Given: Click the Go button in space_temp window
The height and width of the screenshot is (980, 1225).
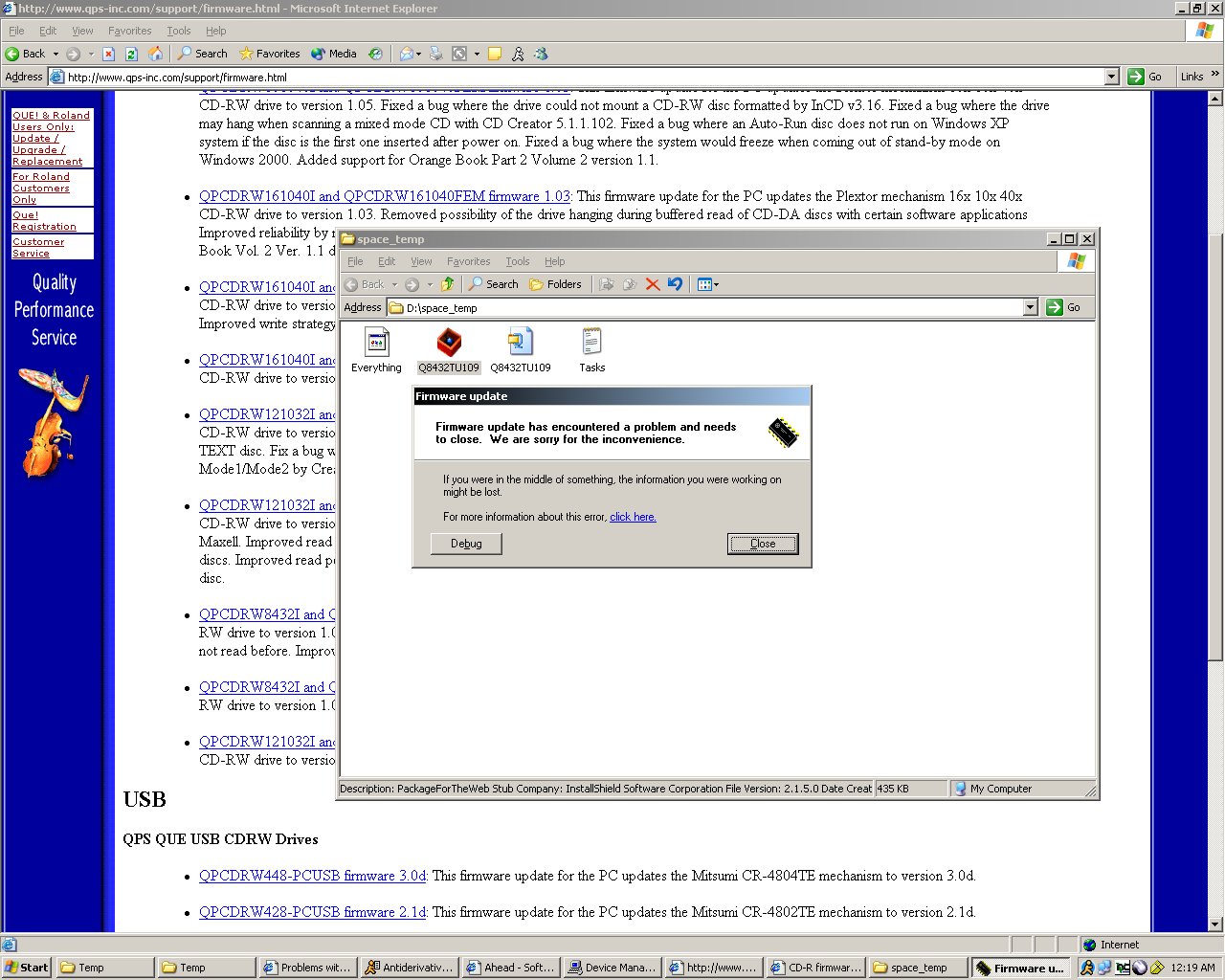Looking at the screenshot, I should pyautogui.click(x=1064, y=307).
